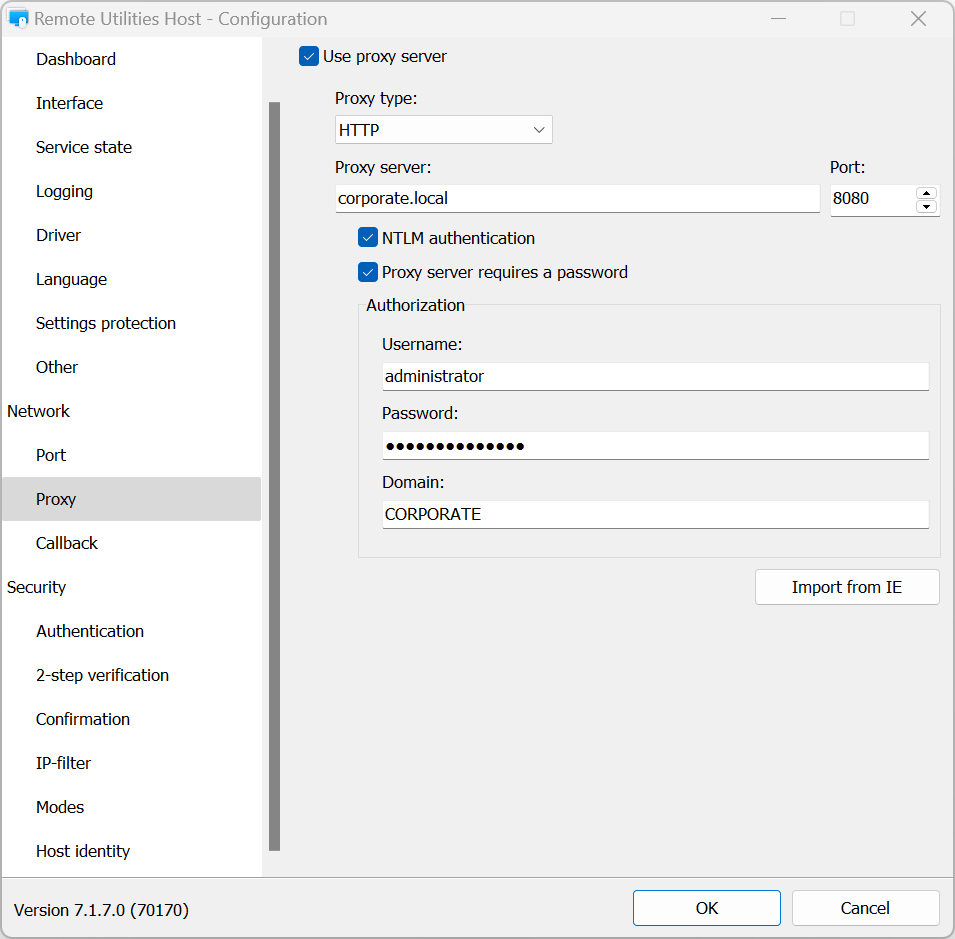Click the Import from IE button
Image resolution: width=955 pixels, height=939 pixels.
tap(846, 587)
